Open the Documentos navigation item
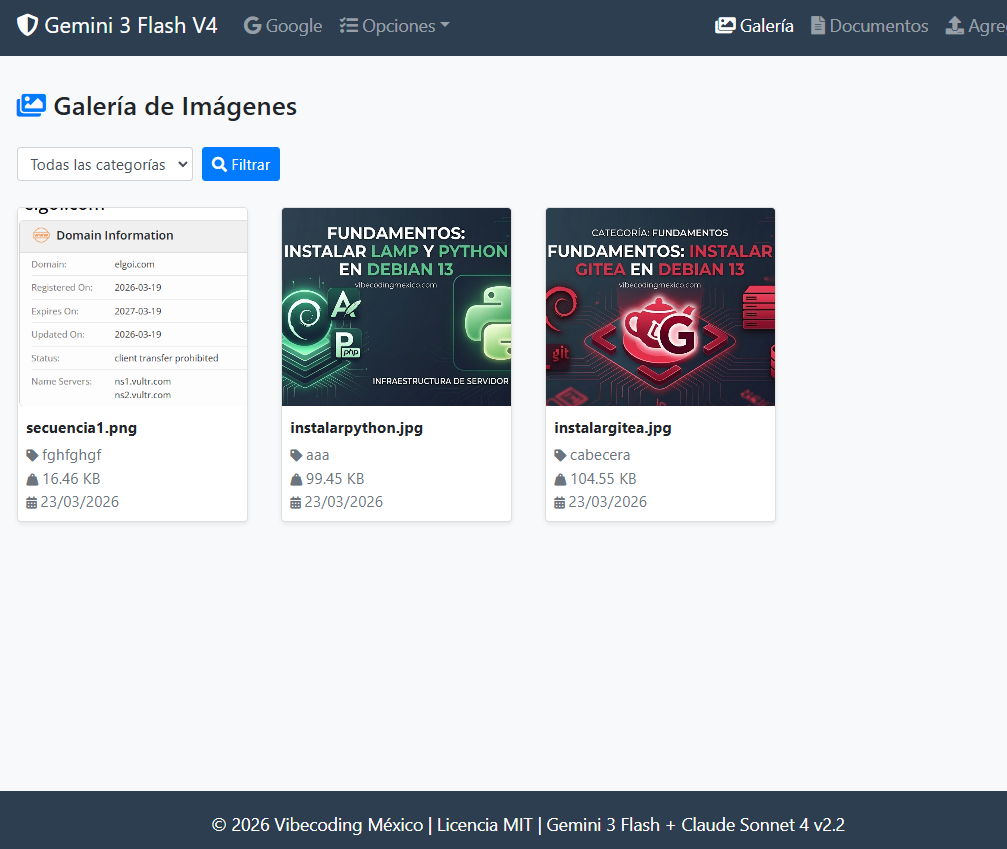Image resolution: width=1007 pixels, height=849 pixels. point(869,26)
